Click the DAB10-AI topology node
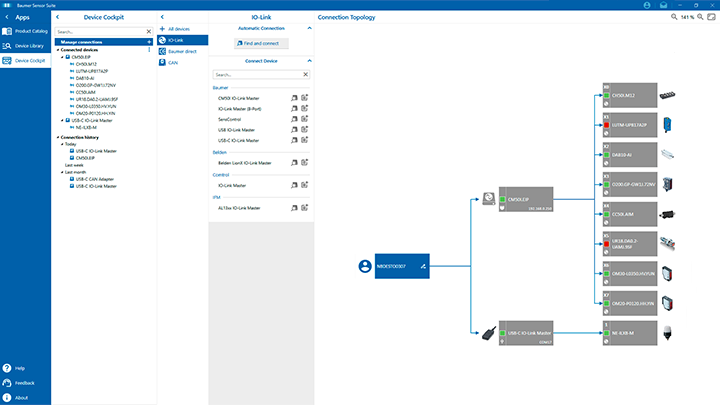 tap(630, 155)
